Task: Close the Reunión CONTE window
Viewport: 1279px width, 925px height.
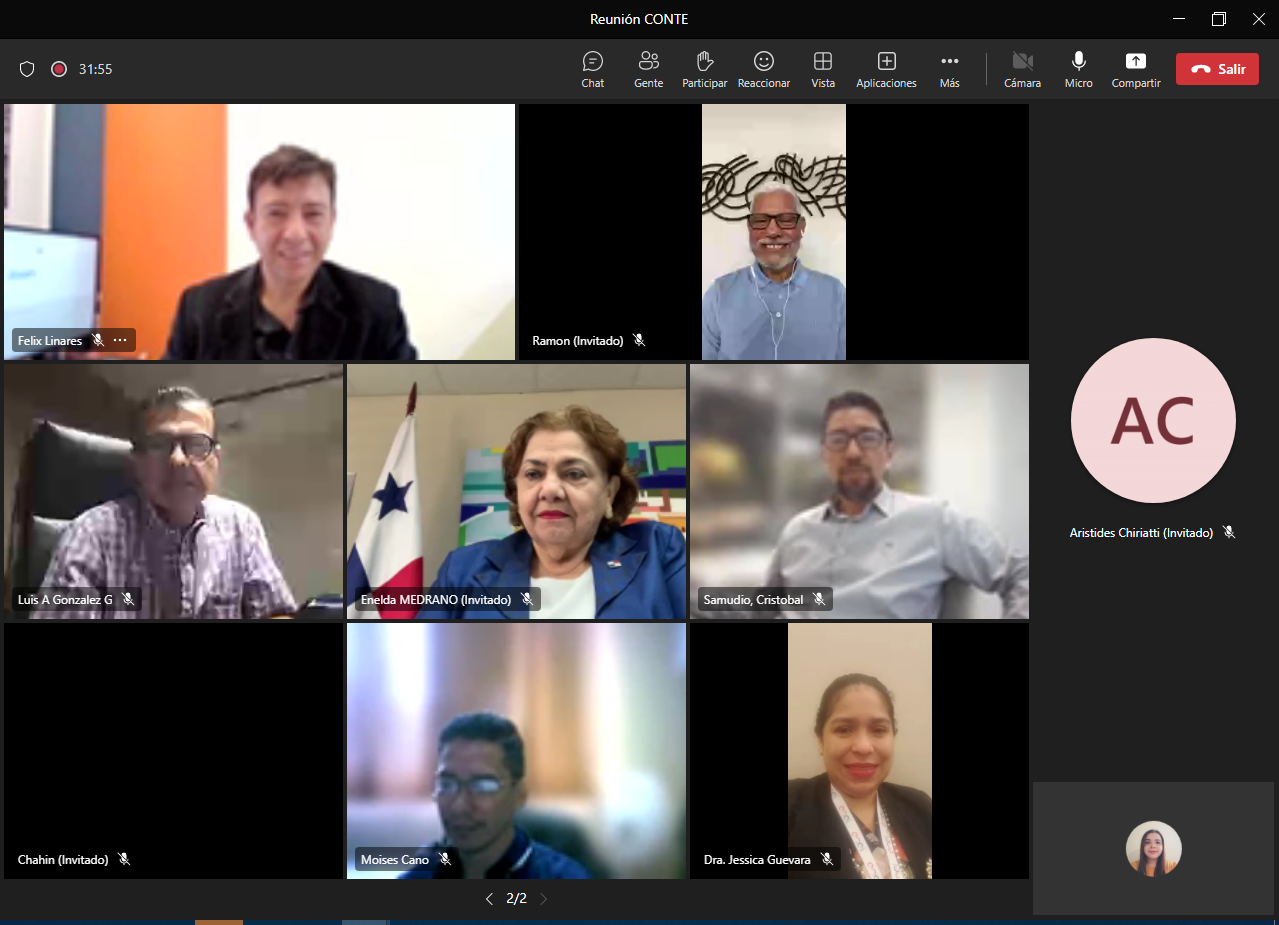Action: (1259, 19)
